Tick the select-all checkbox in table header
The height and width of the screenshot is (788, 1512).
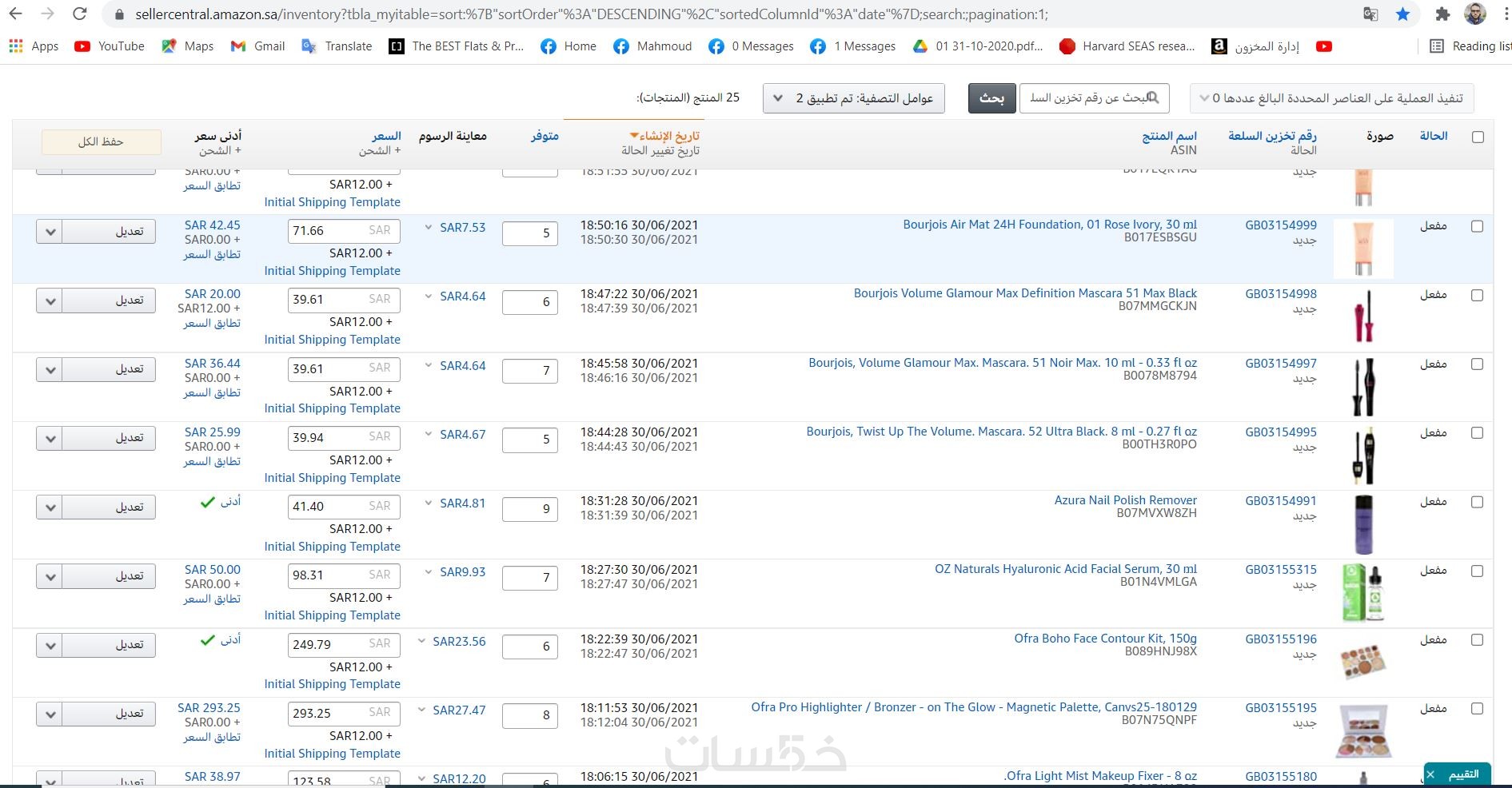pos(1478,137)
